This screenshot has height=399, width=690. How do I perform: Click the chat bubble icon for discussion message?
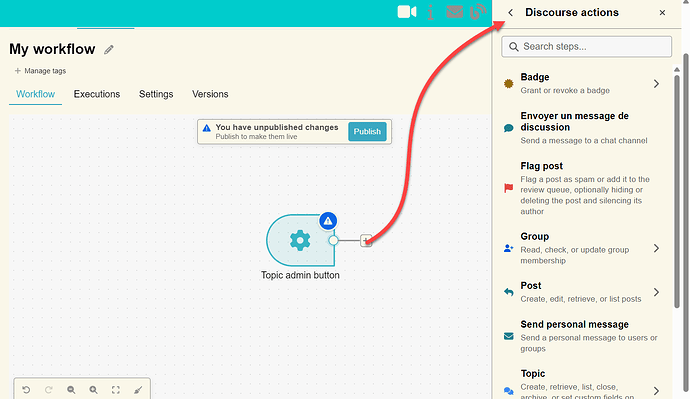point(509,128)
